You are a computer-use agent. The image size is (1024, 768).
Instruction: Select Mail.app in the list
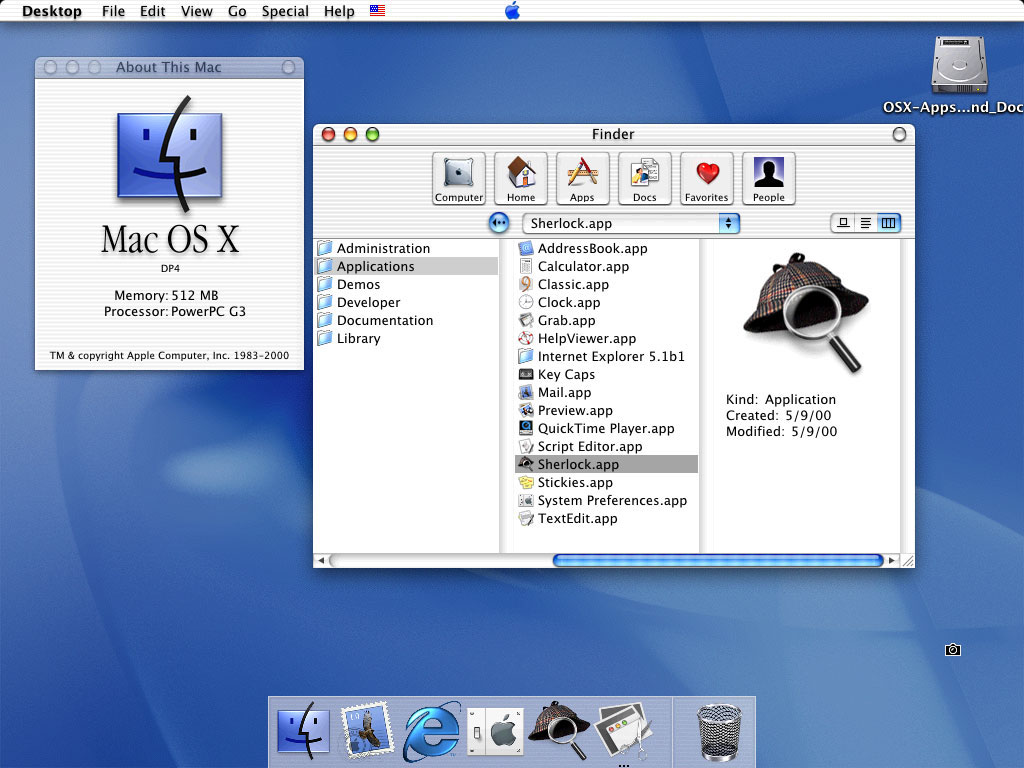(x=607, y=392)
